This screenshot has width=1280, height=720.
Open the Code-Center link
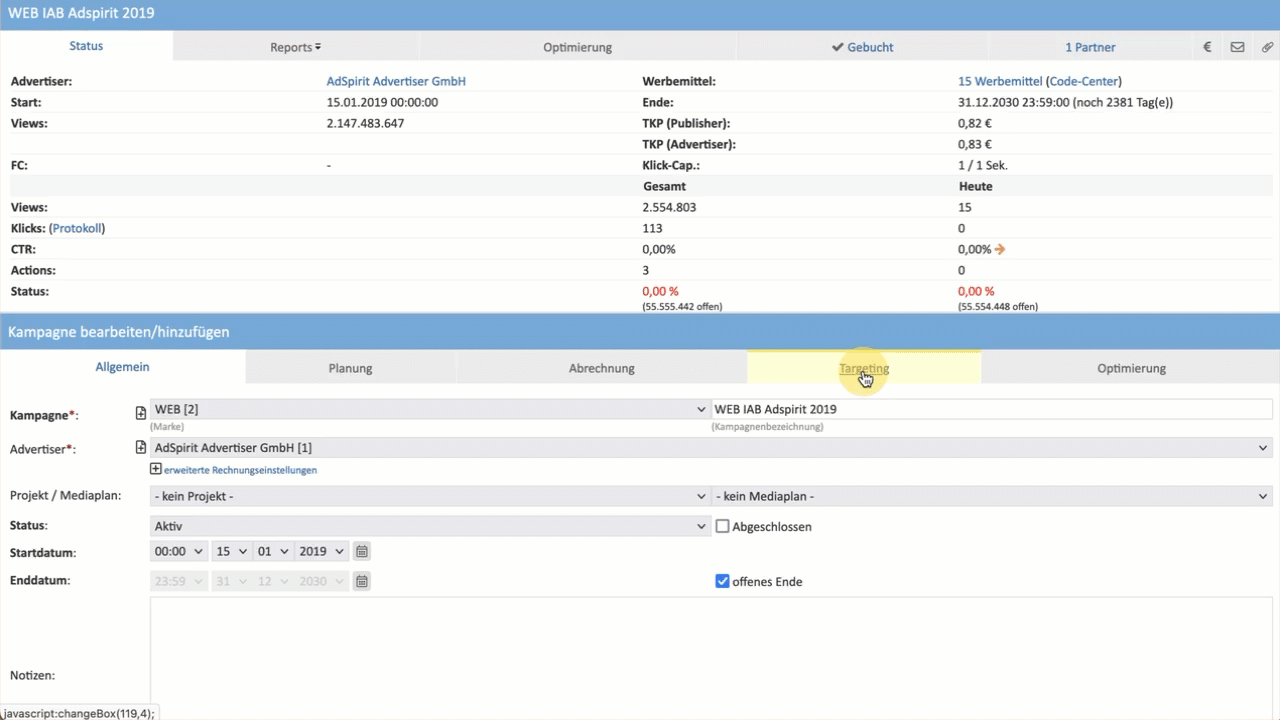pos(1083,81)
